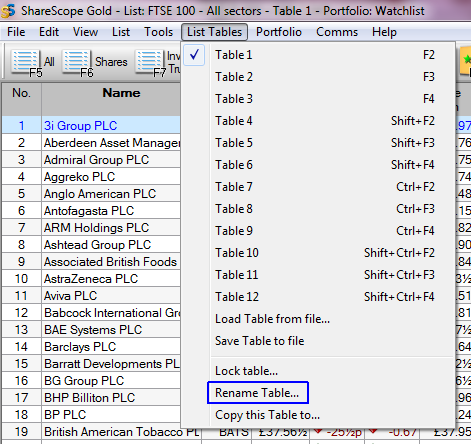Select the BHP Billiton PLC row
The width and height of the screenshot is (471, 444).
[x=91, y=398]
